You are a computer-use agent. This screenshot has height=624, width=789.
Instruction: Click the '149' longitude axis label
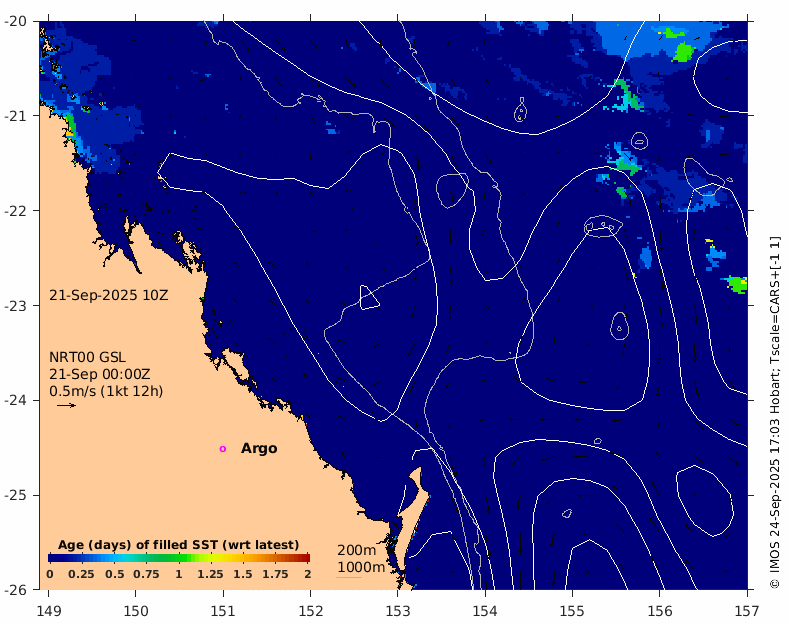click(49, 611)
